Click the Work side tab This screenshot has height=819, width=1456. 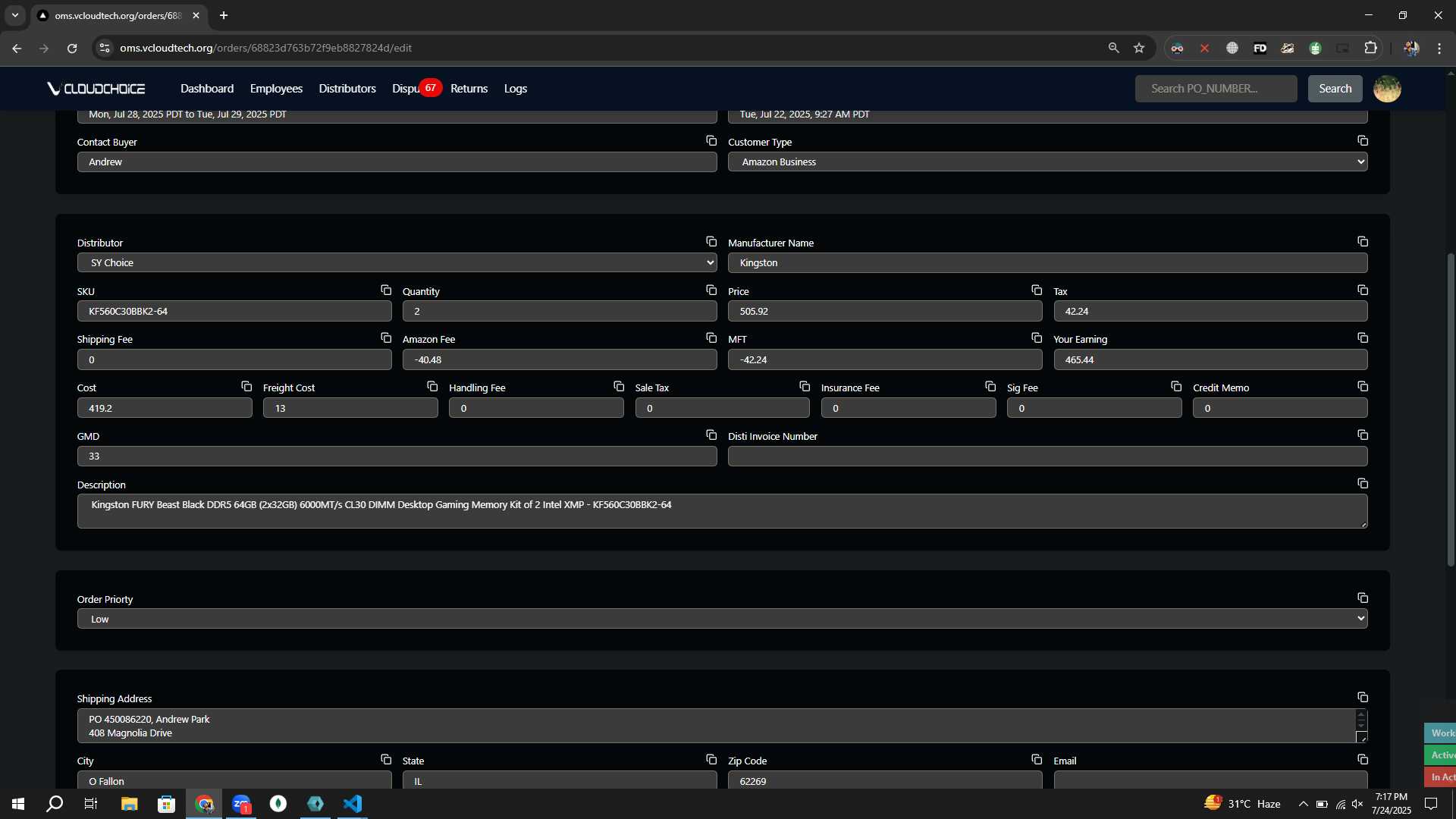pos(1440,733)
